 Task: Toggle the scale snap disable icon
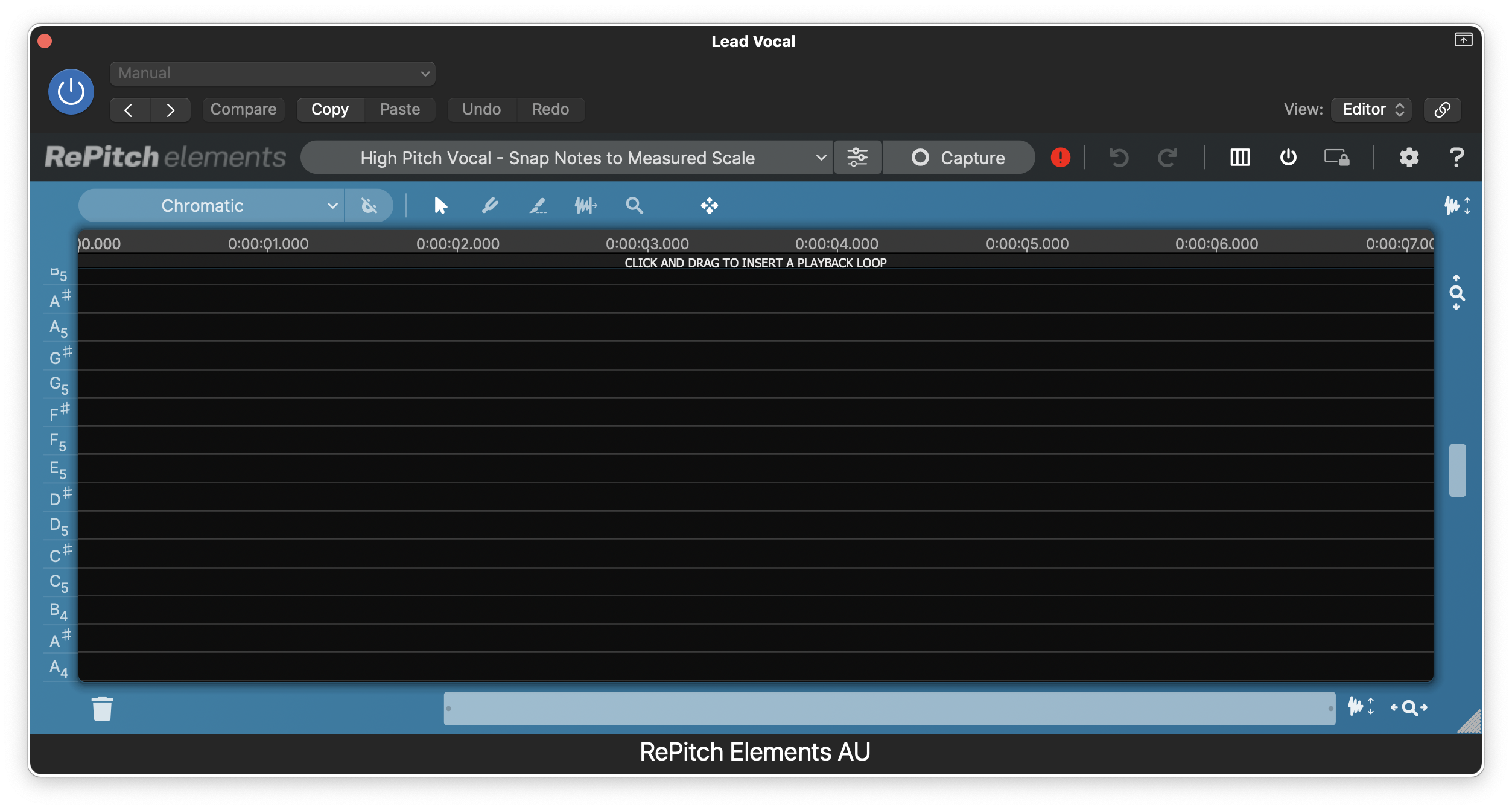pos(369,206)
